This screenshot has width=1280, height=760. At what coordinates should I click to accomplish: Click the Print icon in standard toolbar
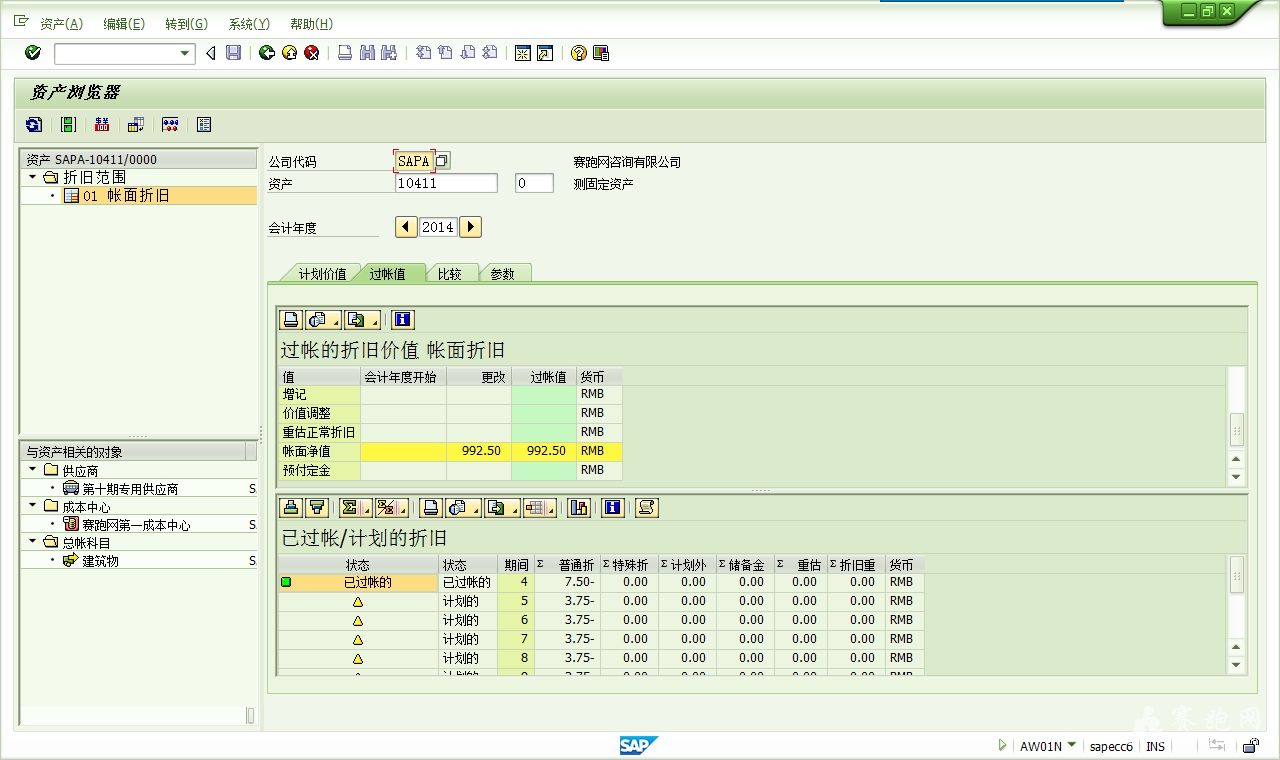click(345, 53)
